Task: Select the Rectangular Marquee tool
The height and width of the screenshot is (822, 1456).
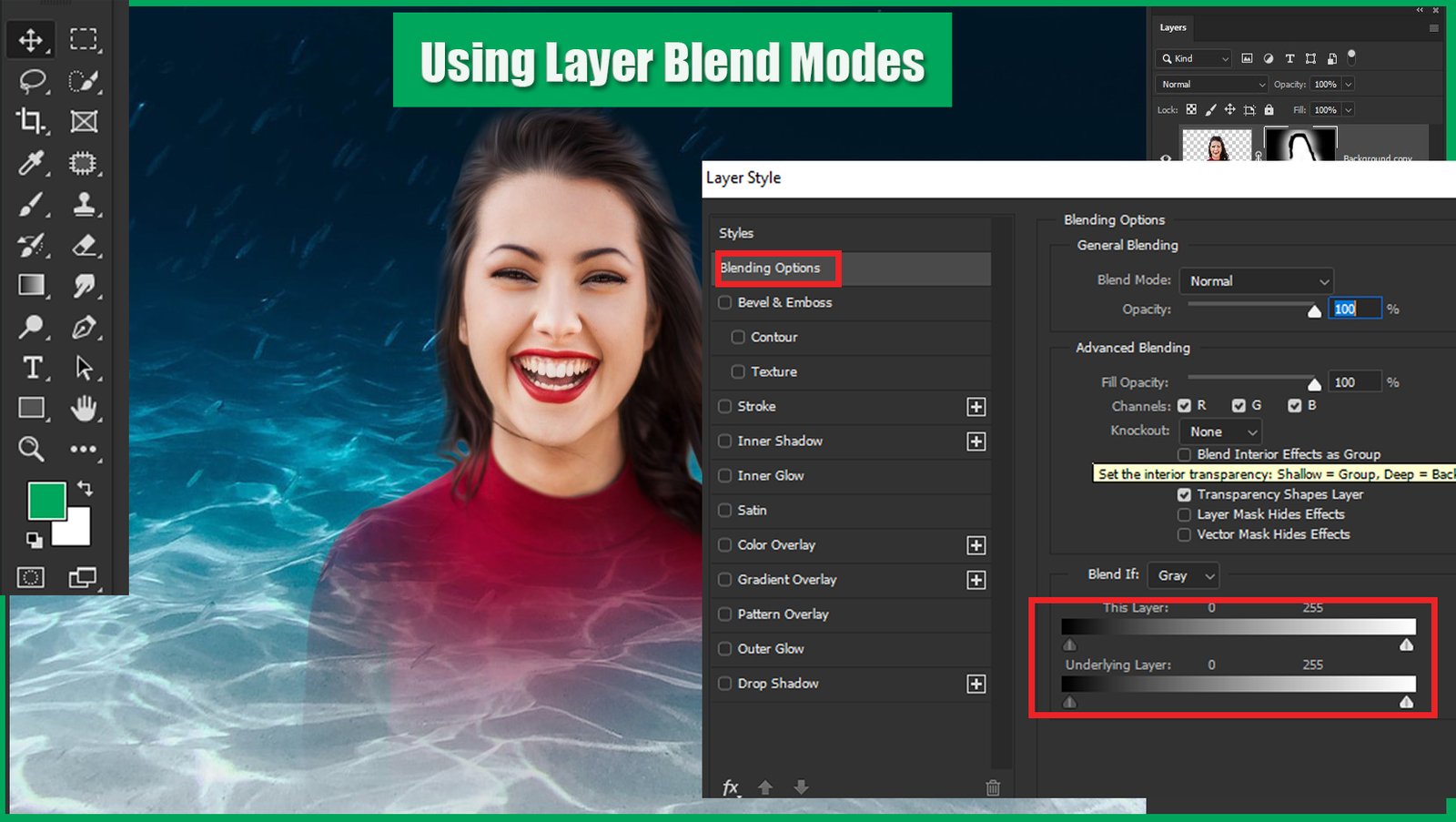Action: [84, 39]
